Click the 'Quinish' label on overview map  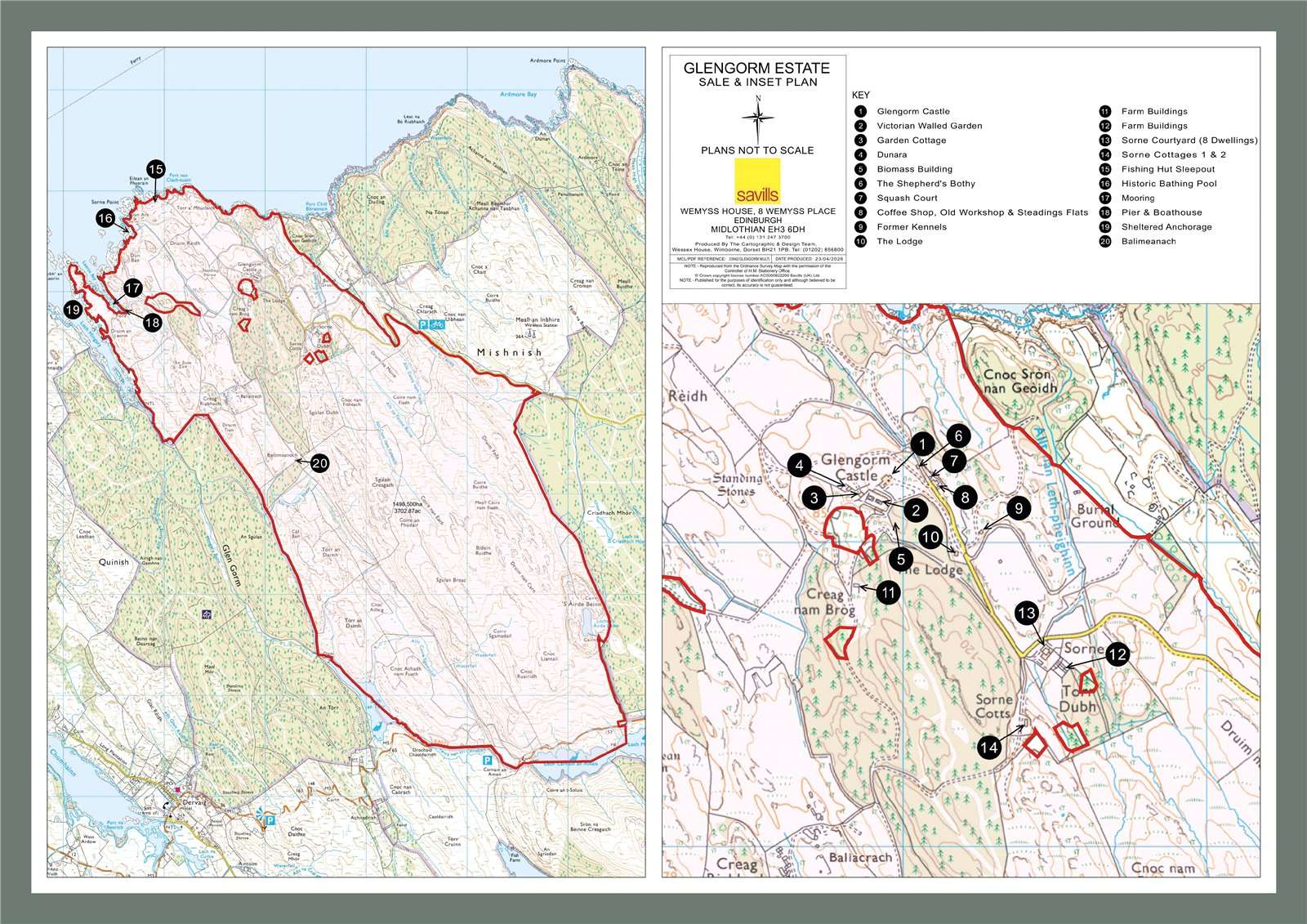(x=114, y=562)
